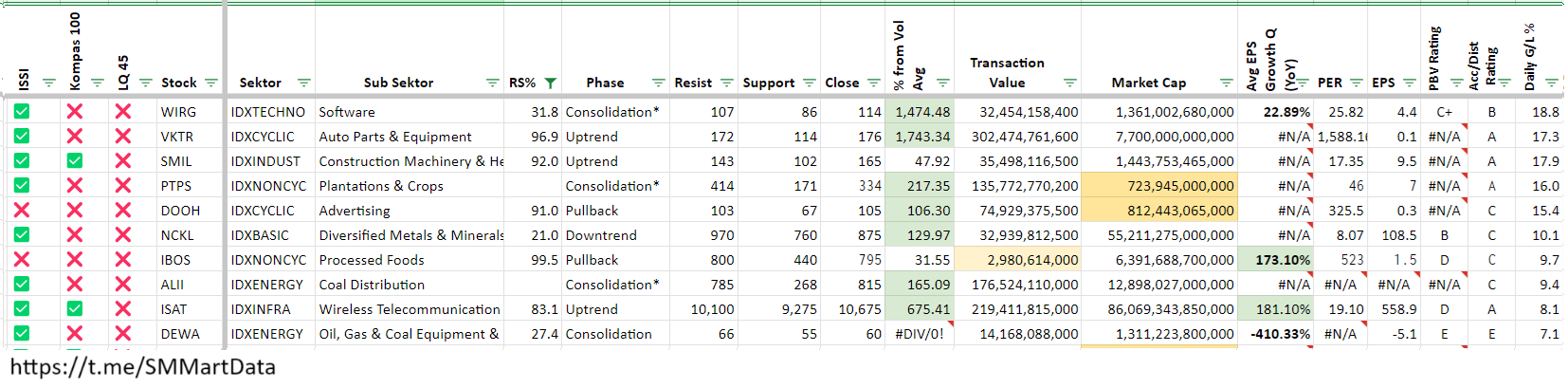Click the Transaction Value column header
This screenshot has width=1568, height=388.
pos(1007,72)
